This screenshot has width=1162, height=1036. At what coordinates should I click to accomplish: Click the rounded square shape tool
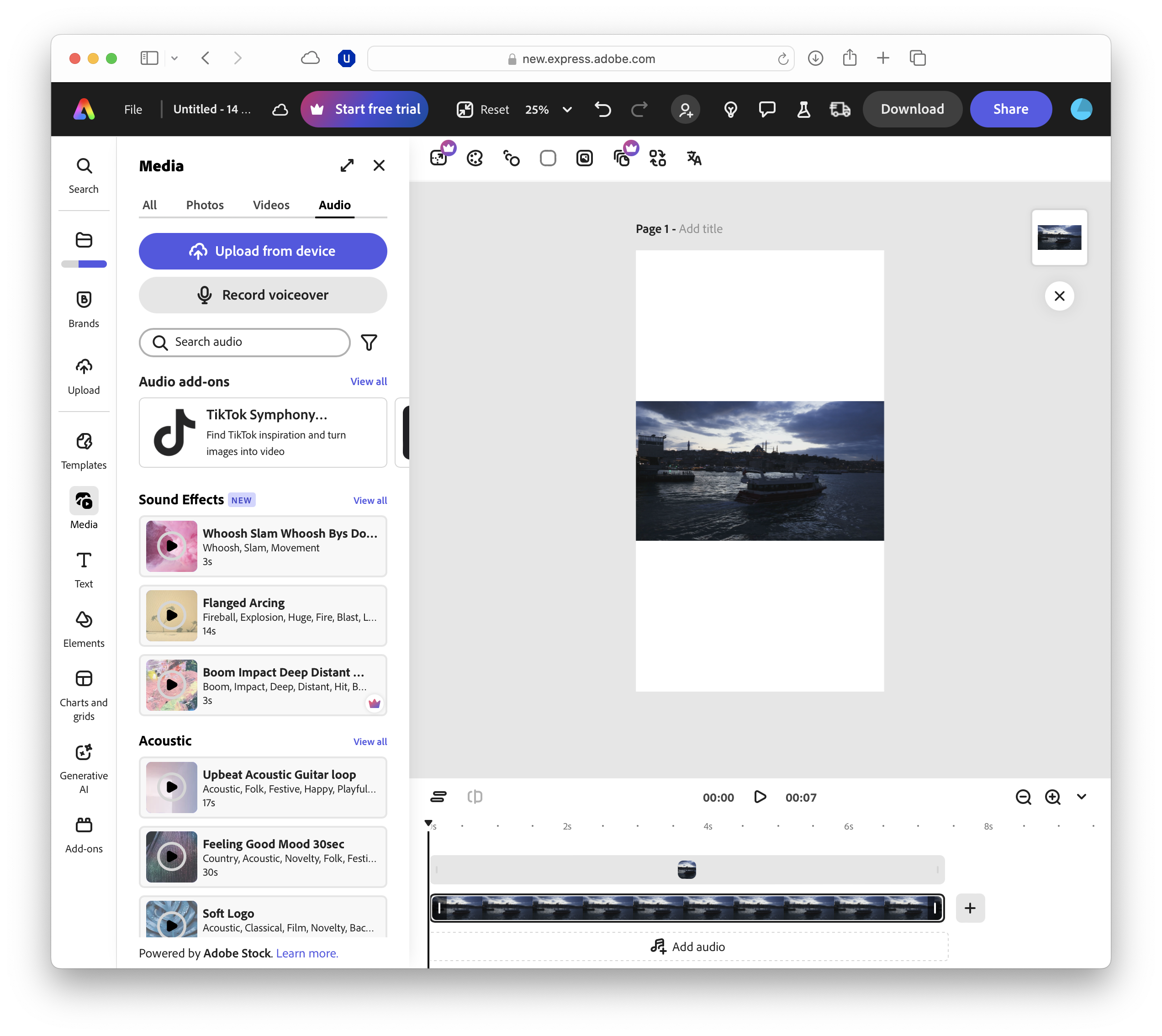pyautogui.click(x=548, y=158)
